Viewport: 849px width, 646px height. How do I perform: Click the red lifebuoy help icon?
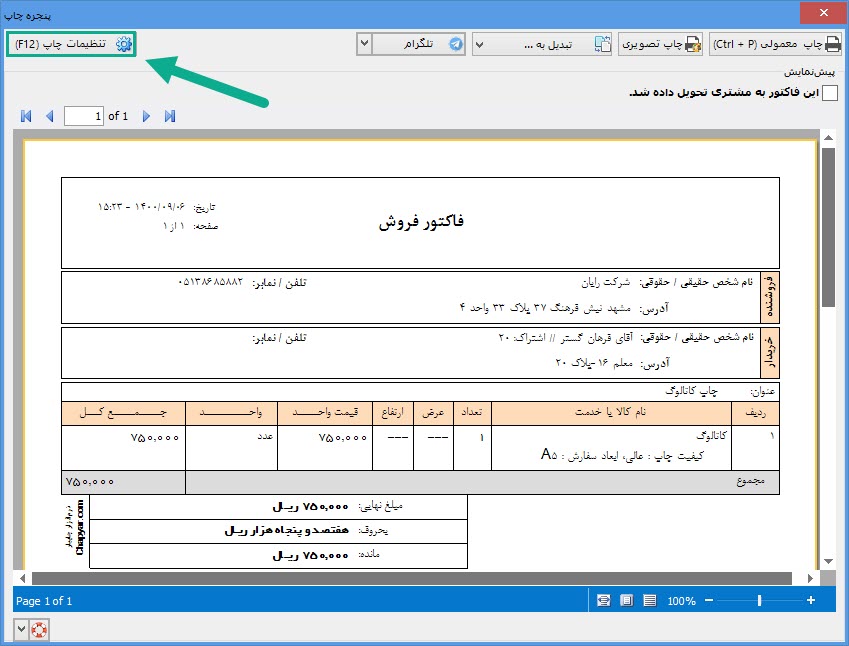(39, 630)
